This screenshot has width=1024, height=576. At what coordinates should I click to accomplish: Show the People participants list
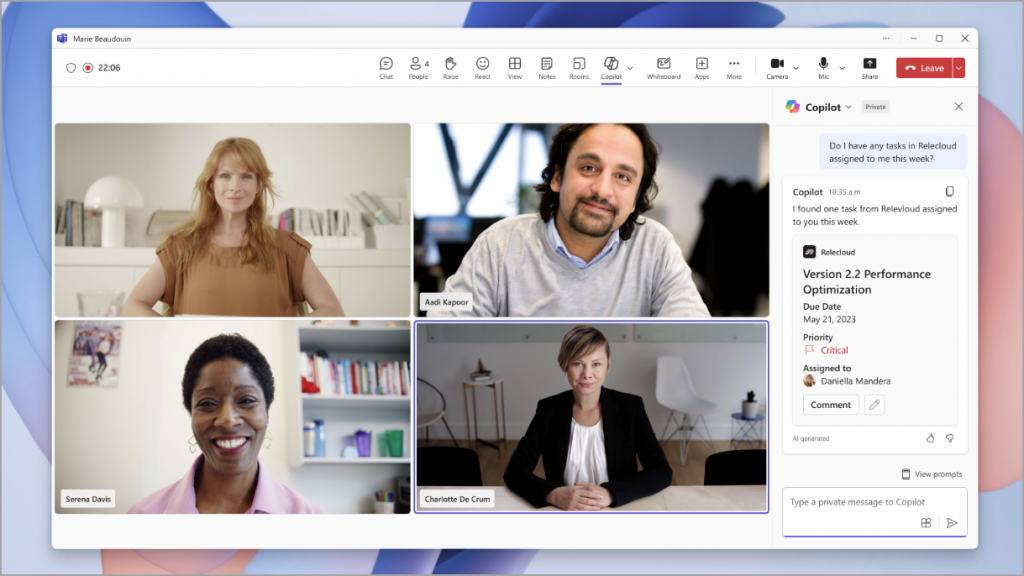(x=418, y=68)
